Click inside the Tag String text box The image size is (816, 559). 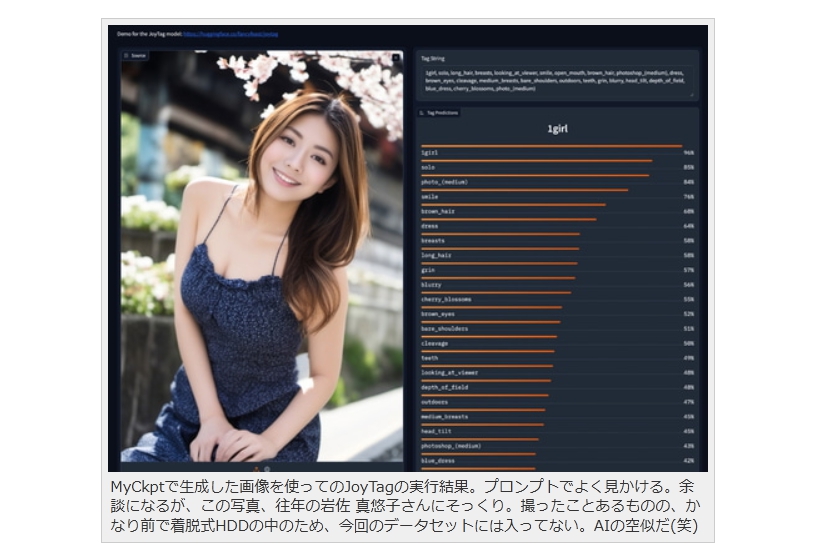pos(557,80)
